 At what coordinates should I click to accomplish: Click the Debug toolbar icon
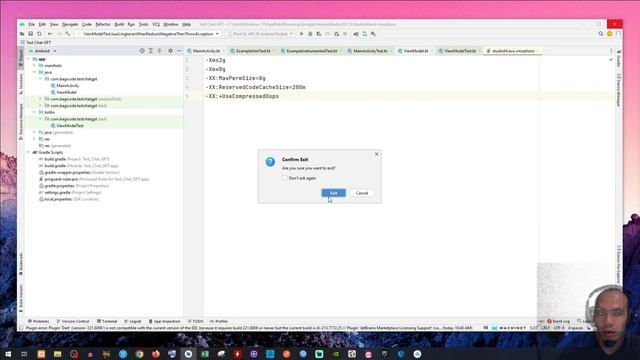(x=310, y=34)
